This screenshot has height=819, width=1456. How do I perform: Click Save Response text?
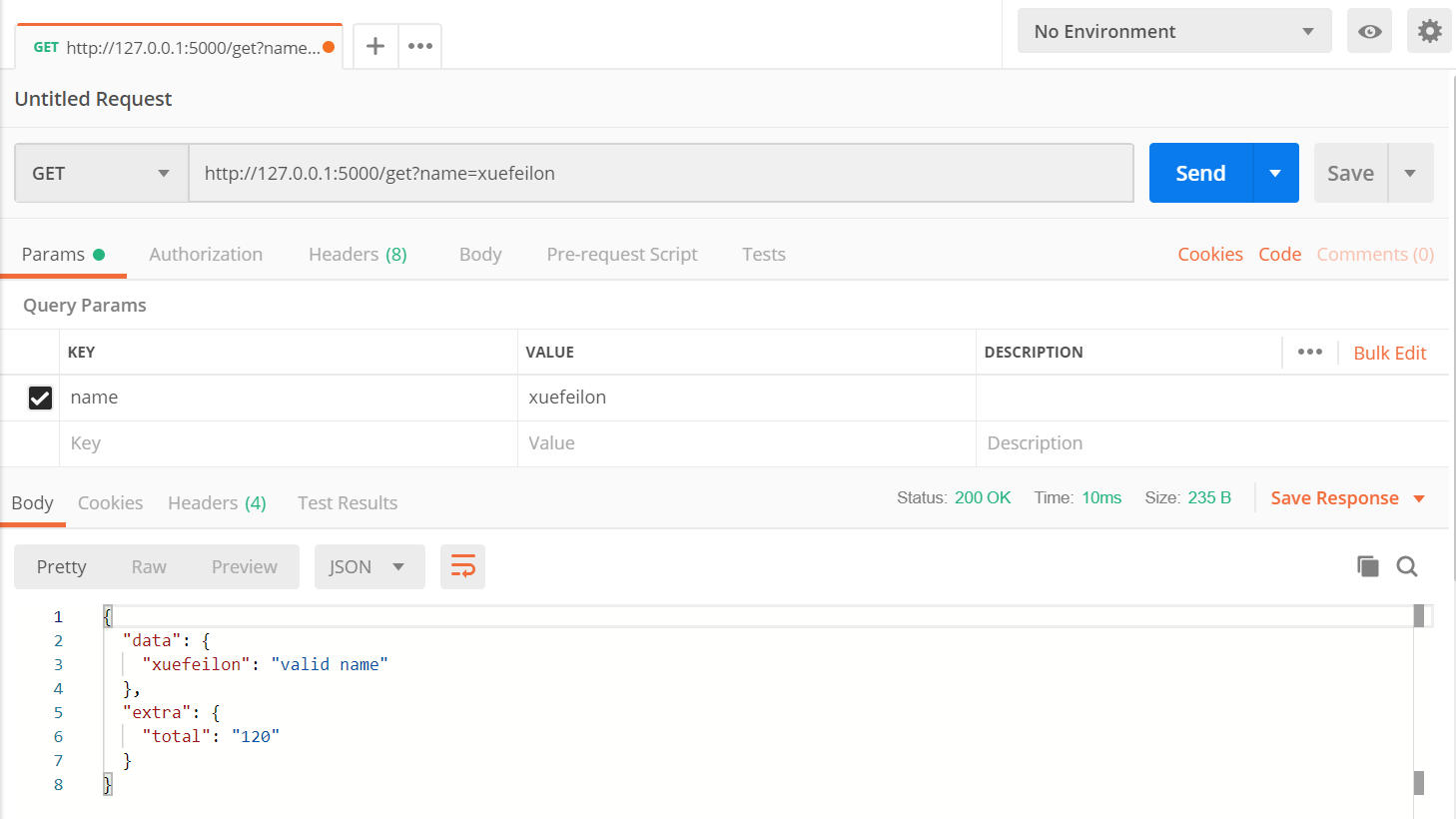pyautogui.click(x=1334, y=498)
